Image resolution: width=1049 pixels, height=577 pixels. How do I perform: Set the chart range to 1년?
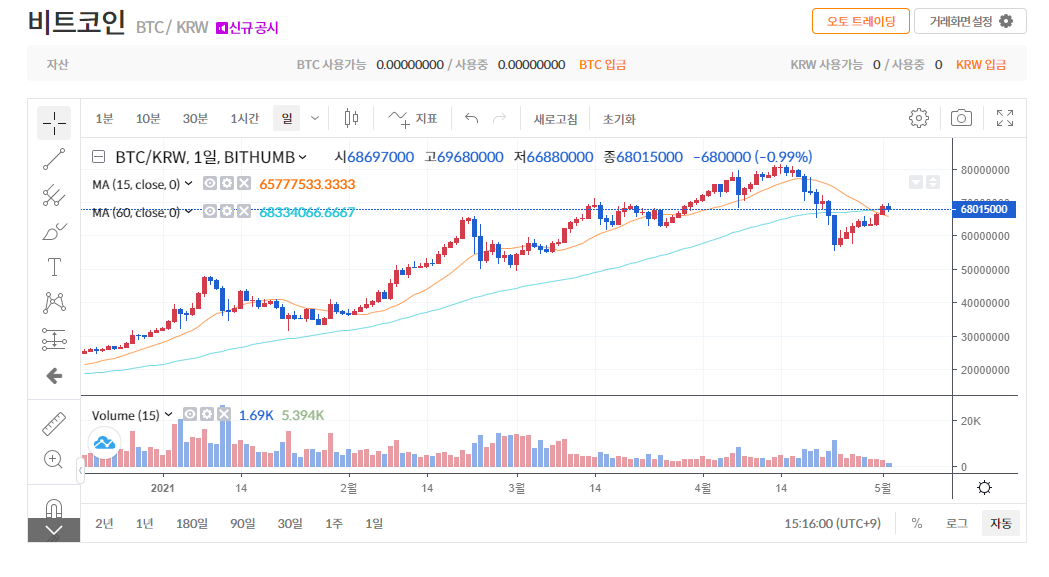pos(144,523)
